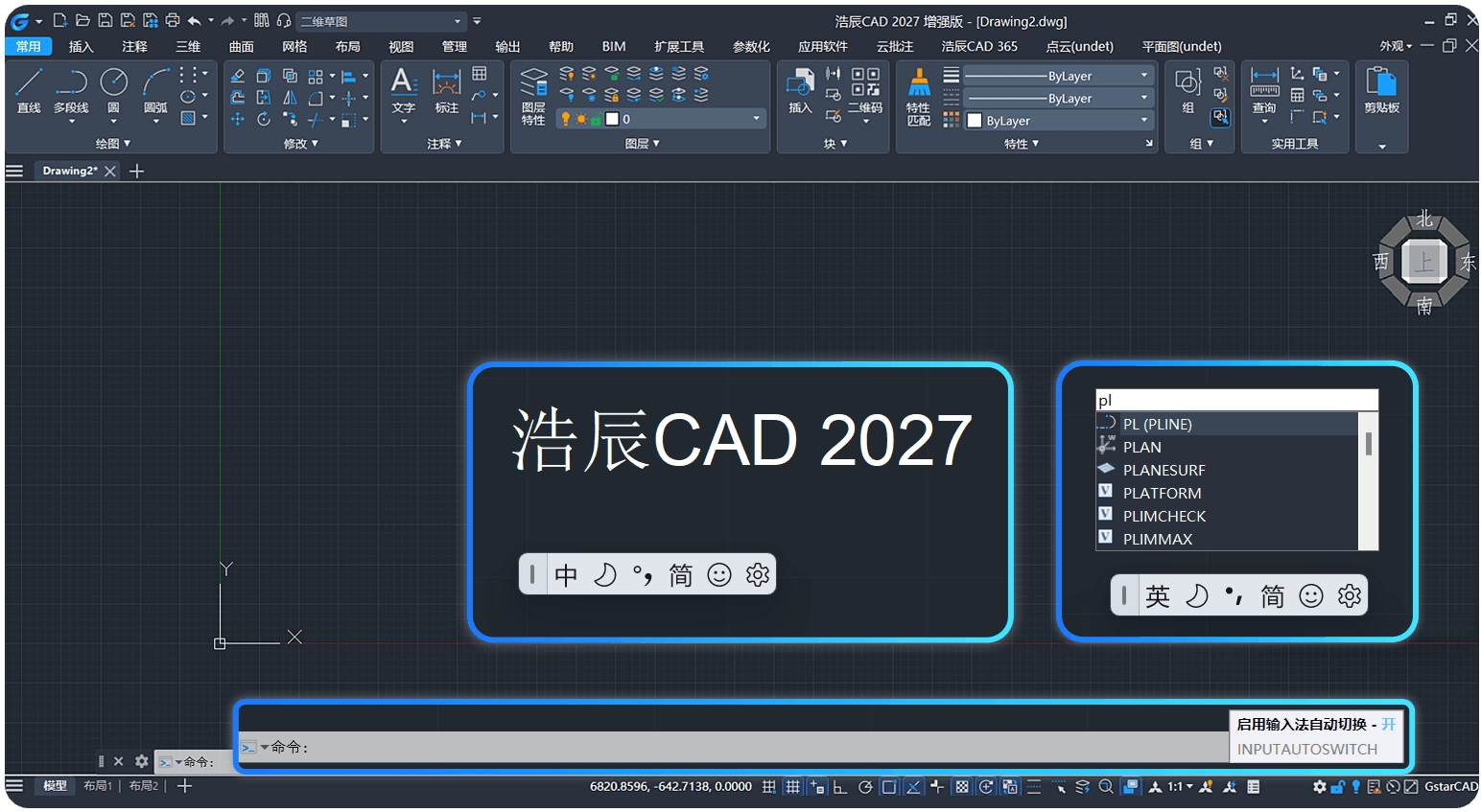Select PLANESURF from autocomplete list
Image resolution: width=1481 pixels, height=812 pixels.
(1228, 470)
